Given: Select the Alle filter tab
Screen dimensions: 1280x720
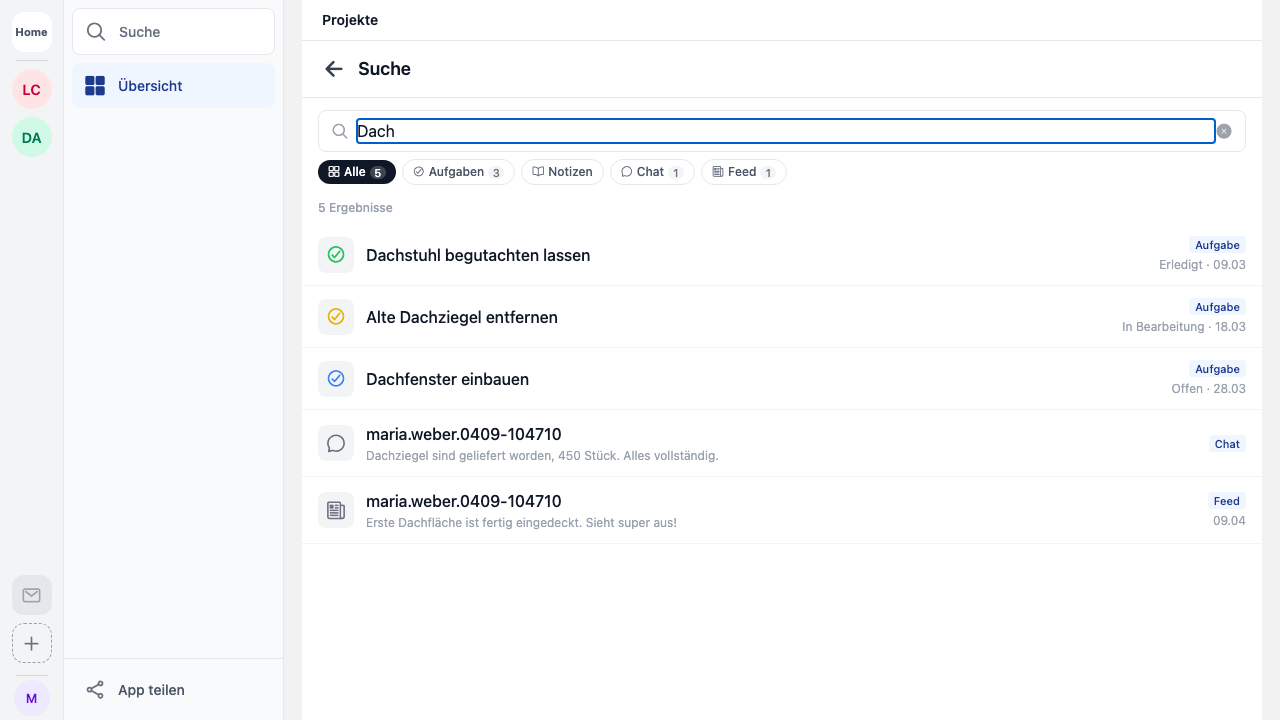Looking at the screenshot, I should (356, 172).
